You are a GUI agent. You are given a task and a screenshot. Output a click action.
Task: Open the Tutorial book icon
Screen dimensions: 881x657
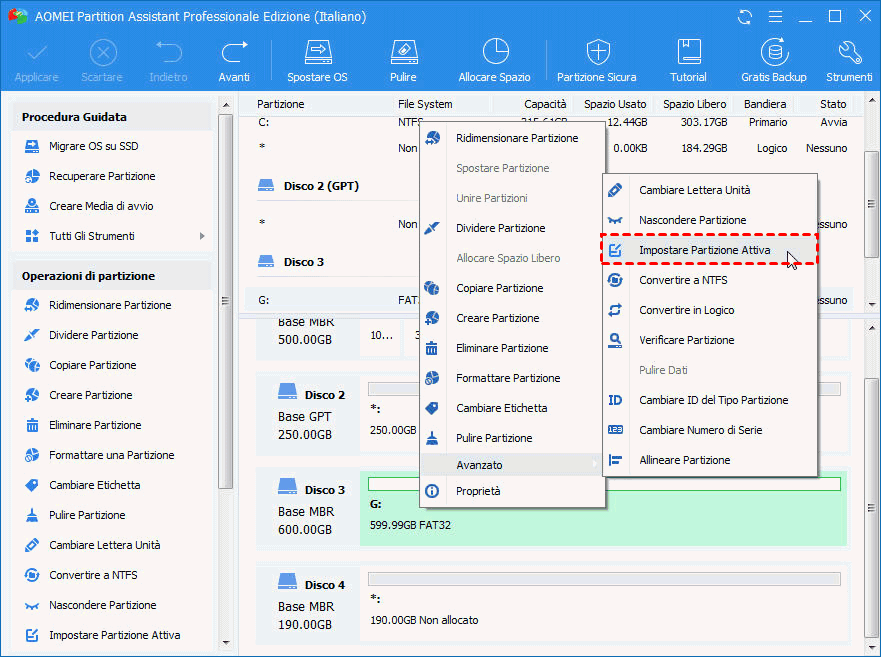(688, 60)
